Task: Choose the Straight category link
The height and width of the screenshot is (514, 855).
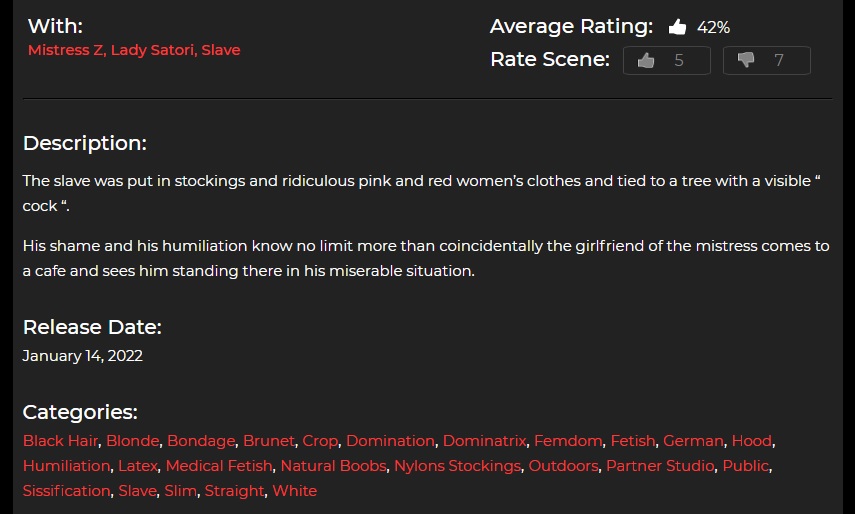Action: coord(234,491)
